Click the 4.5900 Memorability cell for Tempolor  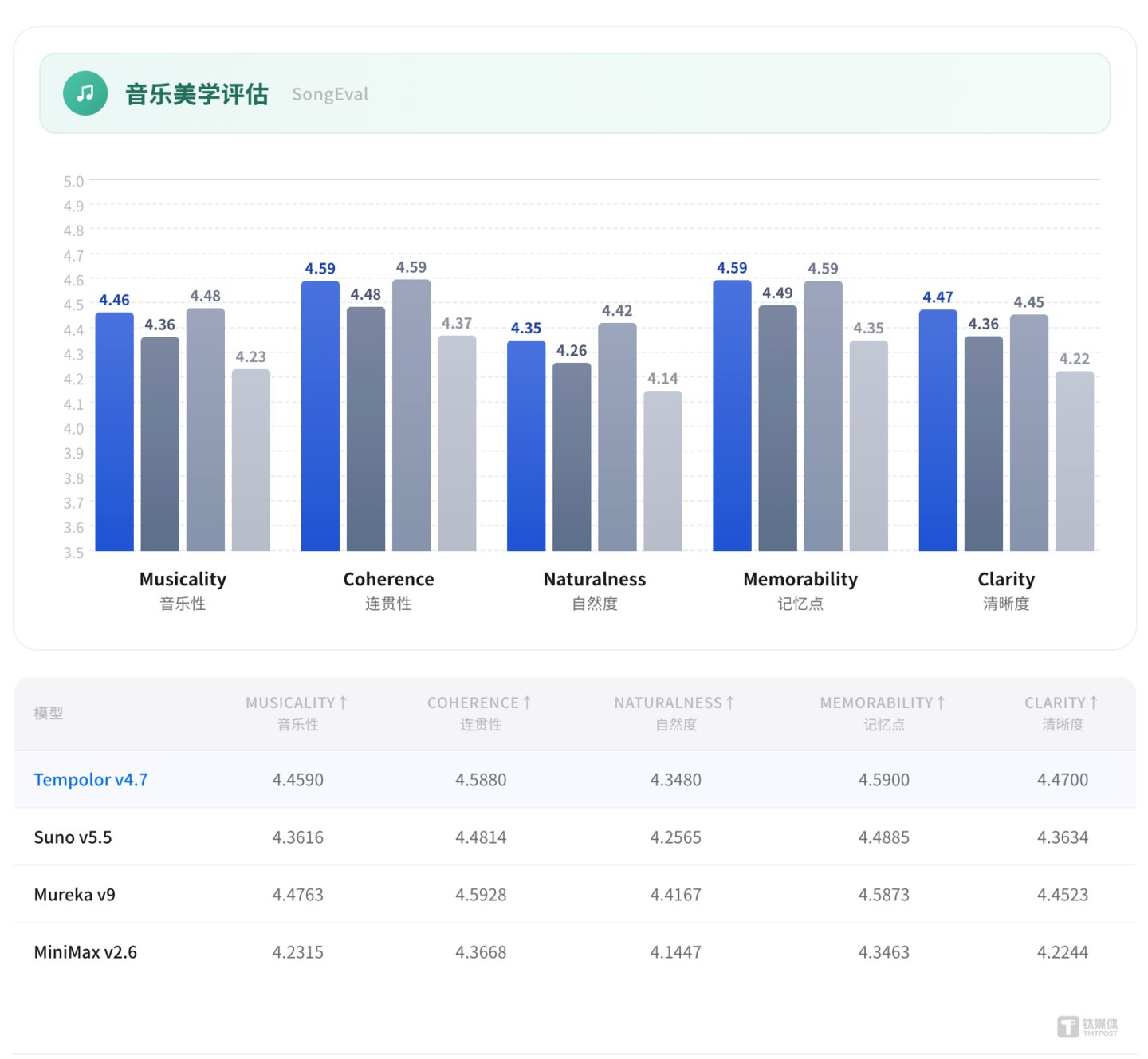(883, 780)
